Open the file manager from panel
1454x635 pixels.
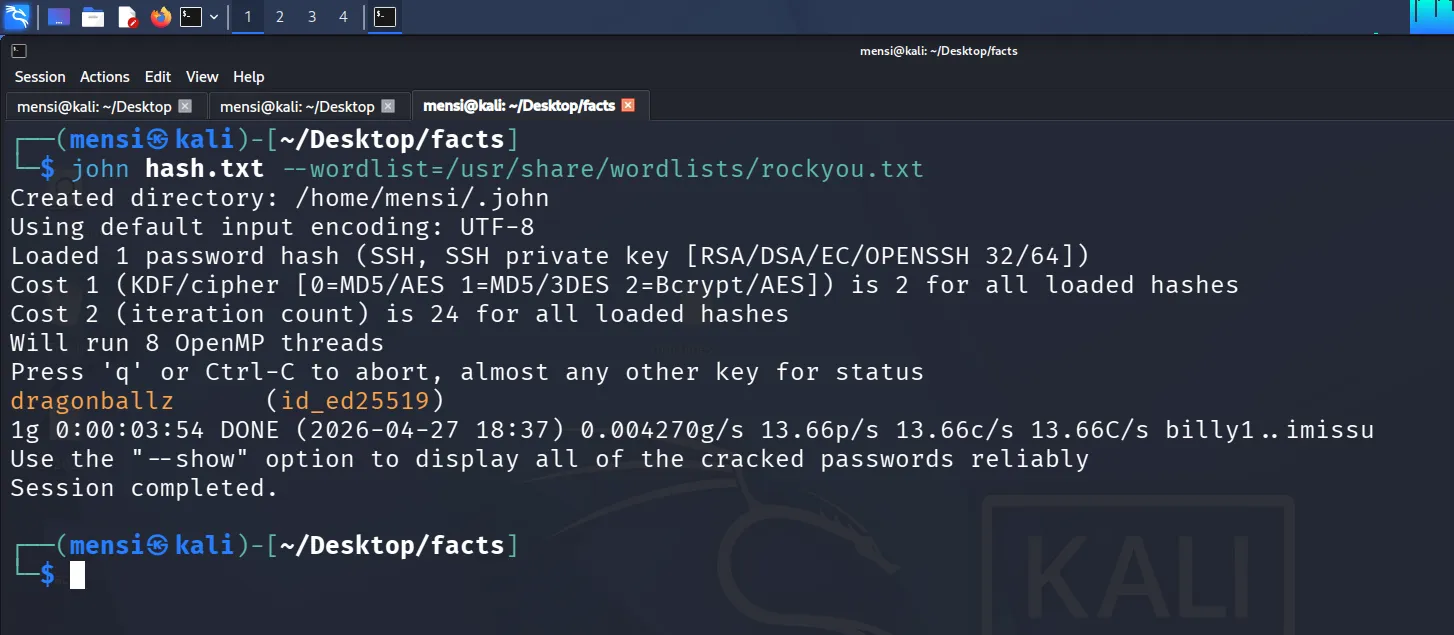coord(93,17)
